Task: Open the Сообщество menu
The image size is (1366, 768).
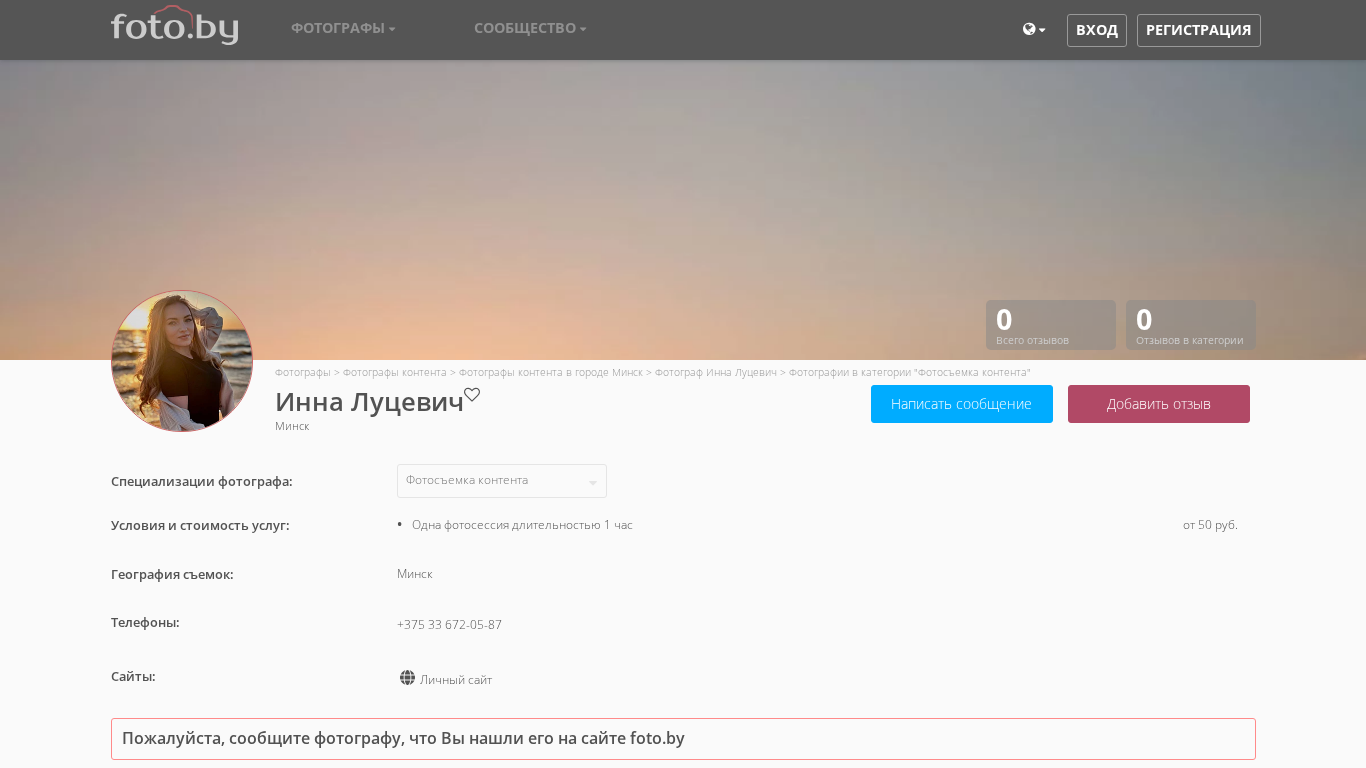Action: (530, 28)
